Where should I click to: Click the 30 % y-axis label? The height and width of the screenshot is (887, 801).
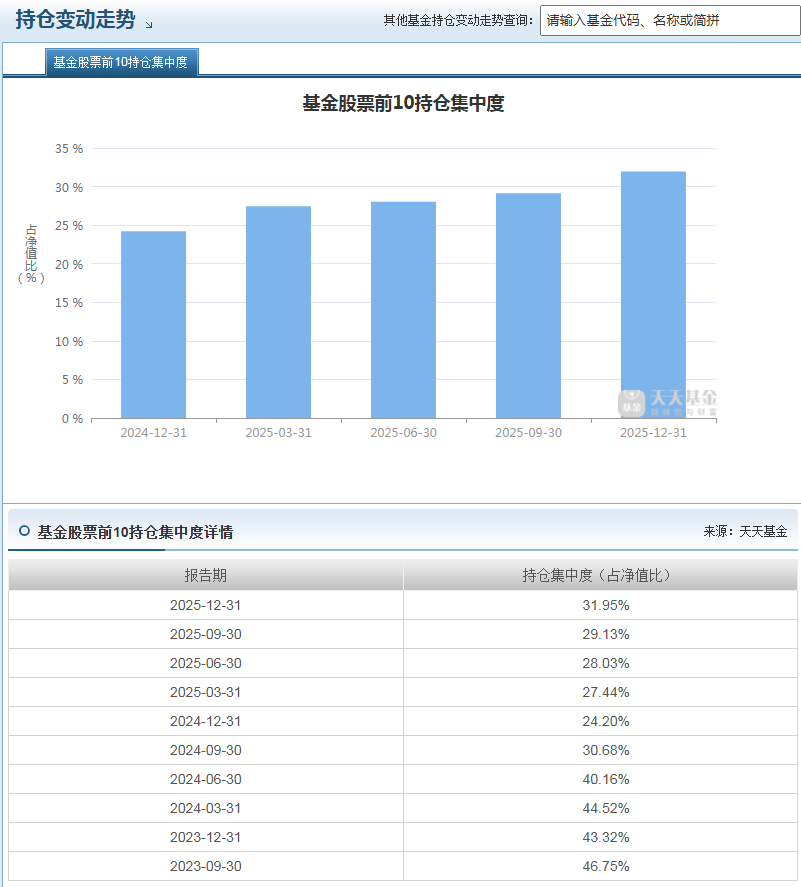(69, 187)
